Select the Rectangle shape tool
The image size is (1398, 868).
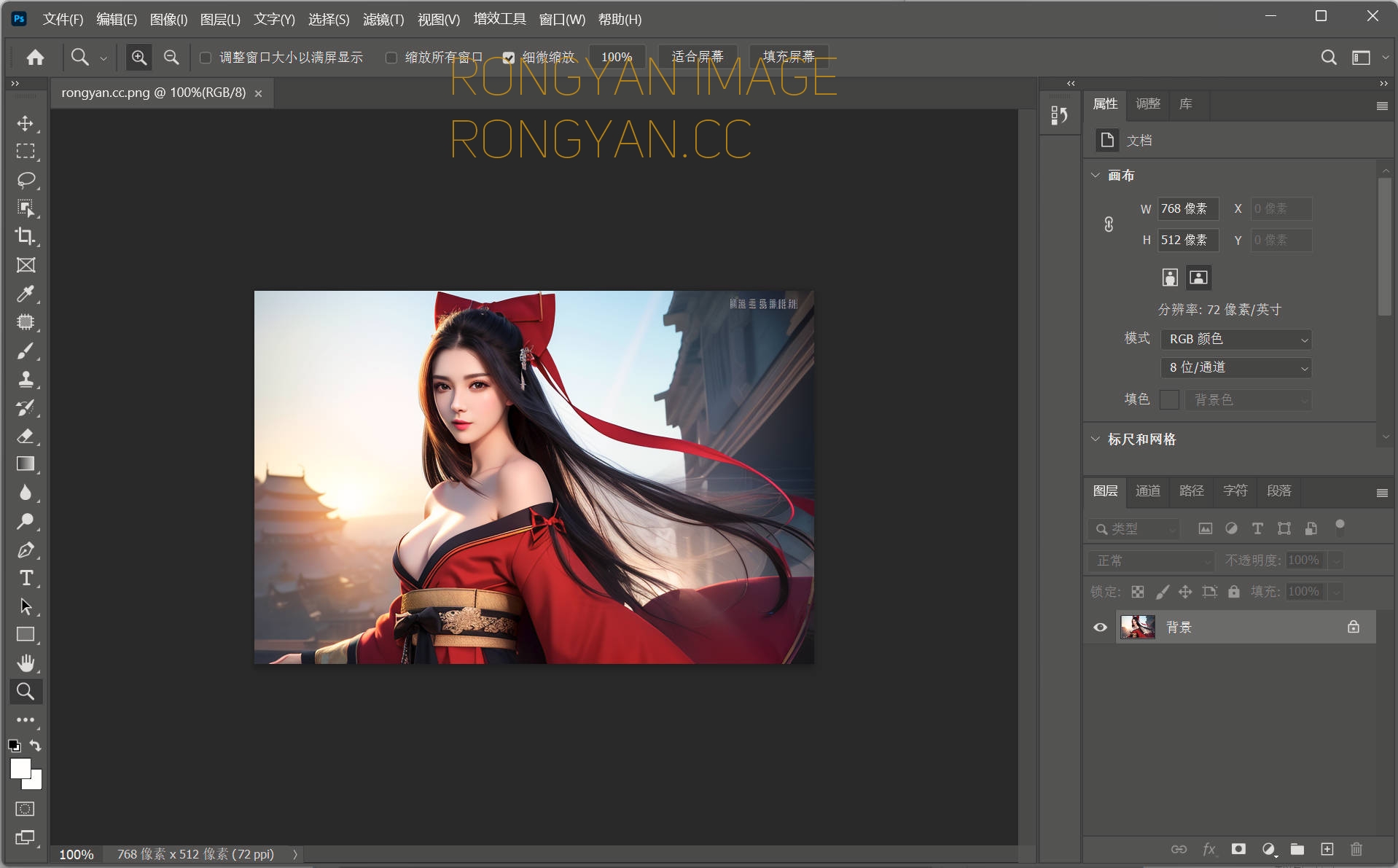point(26,635)
